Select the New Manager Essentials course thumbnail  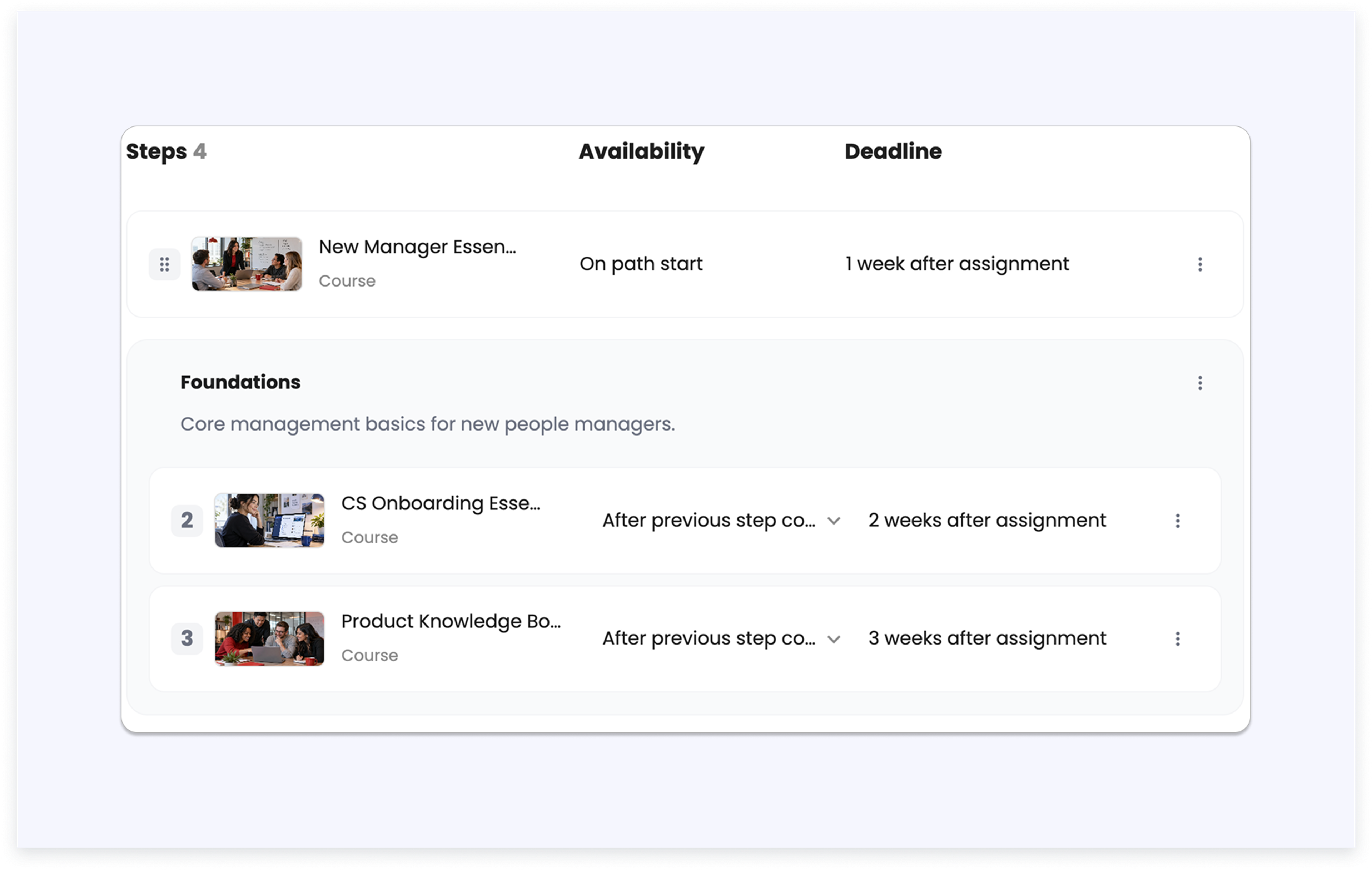(x=247, y=264)
